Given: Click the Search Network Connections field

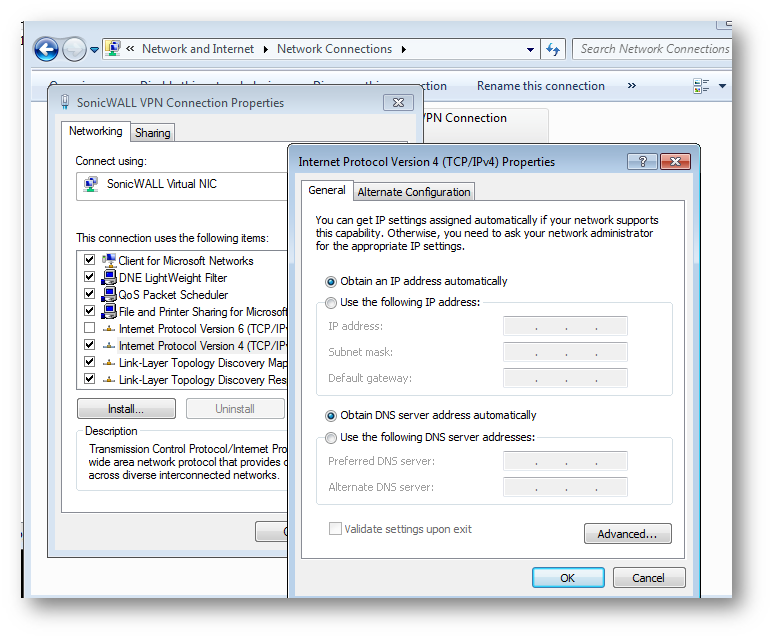Looking at the screenshot, I should coord(652,49).
